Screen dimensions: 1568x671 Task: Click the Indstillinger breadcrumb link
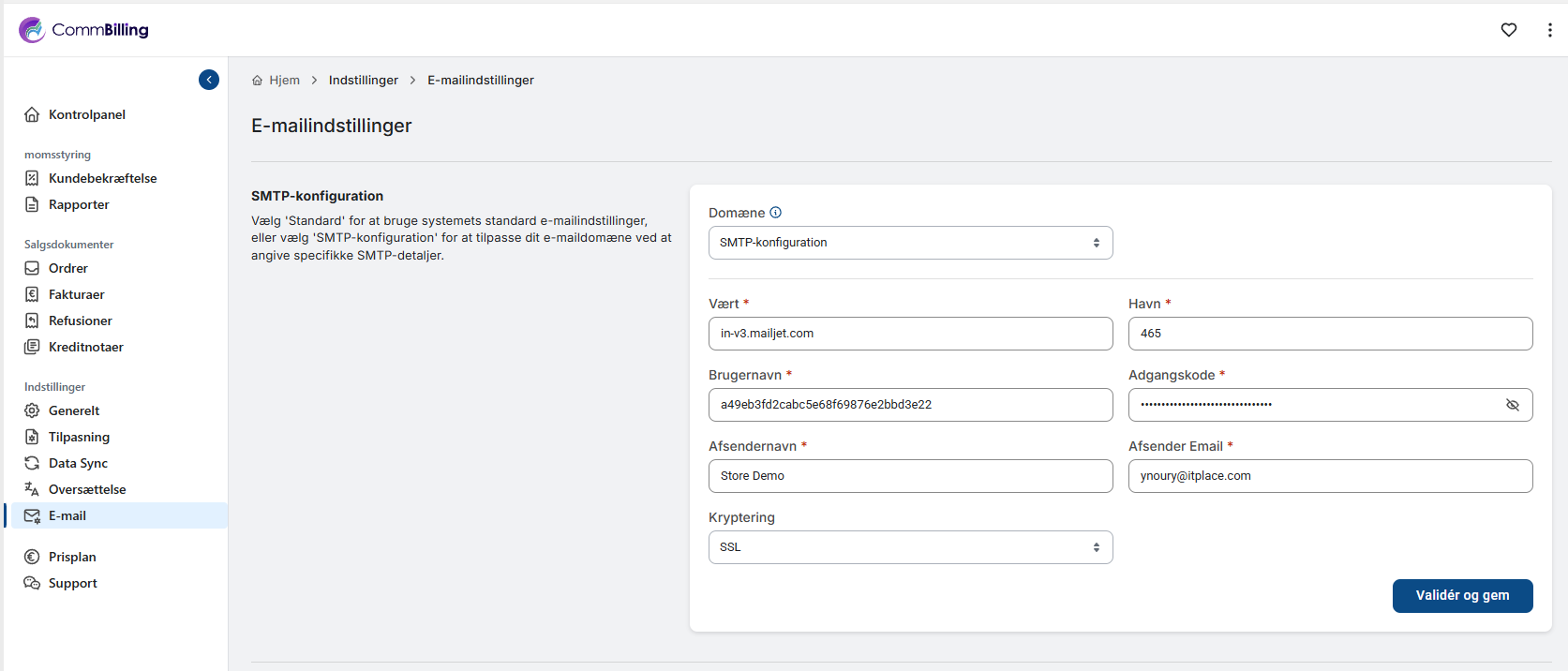(x=363, y=81)
